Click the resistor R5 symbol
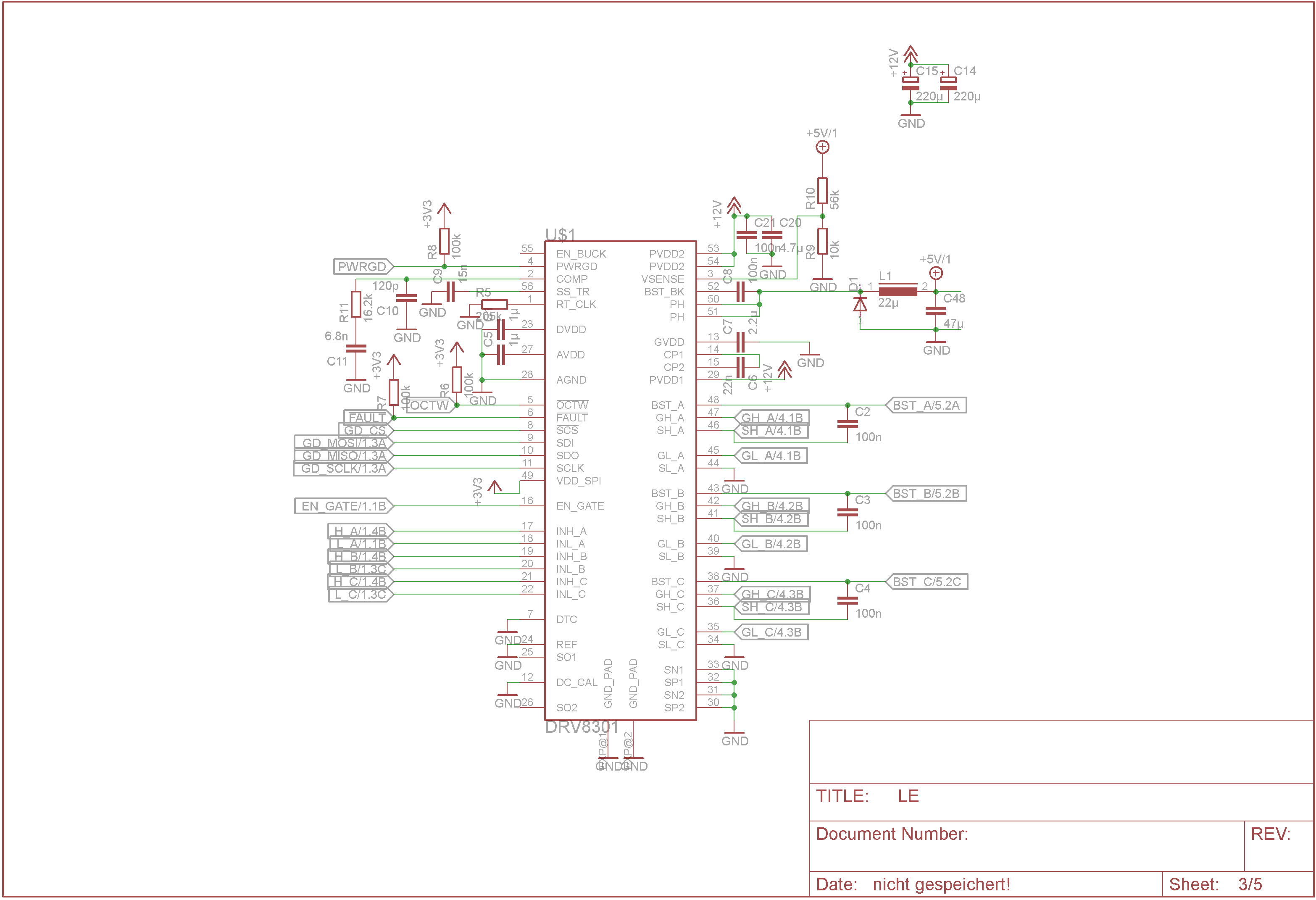The image size is (1316, 900). point(495,305)
